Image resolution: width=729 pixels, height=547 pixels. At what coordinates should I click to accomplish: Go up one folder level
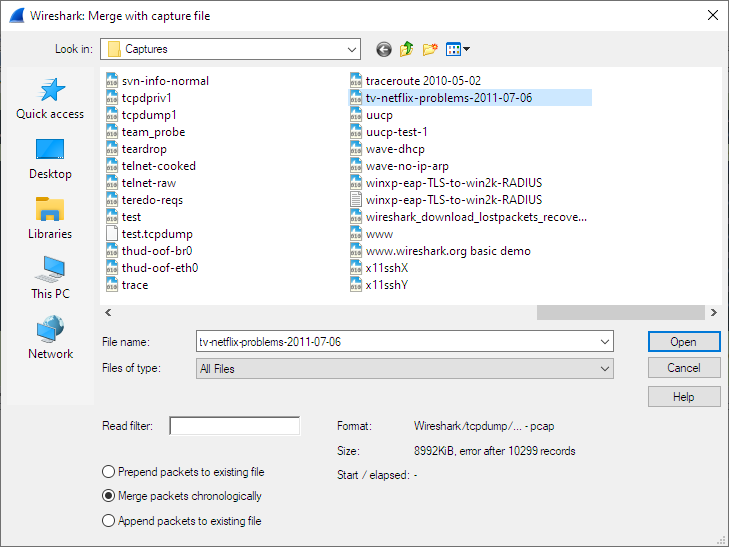pyautogui.click(x=407, y=49)
